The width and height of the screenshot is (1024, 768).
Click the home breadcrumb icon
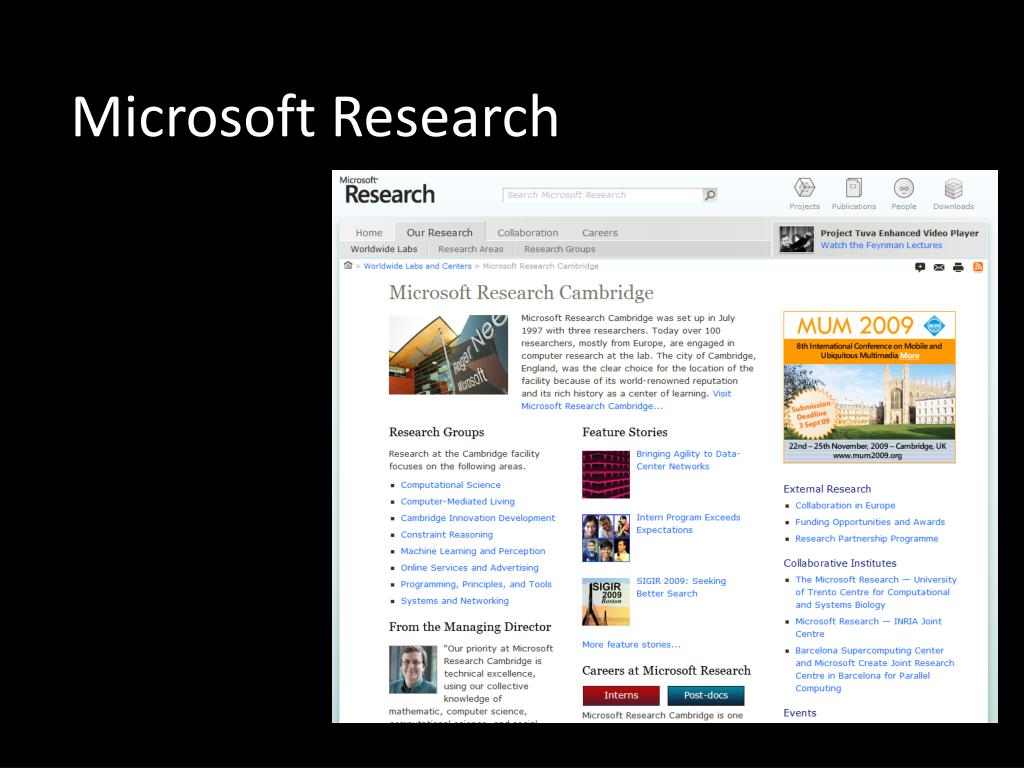point(348,266)
